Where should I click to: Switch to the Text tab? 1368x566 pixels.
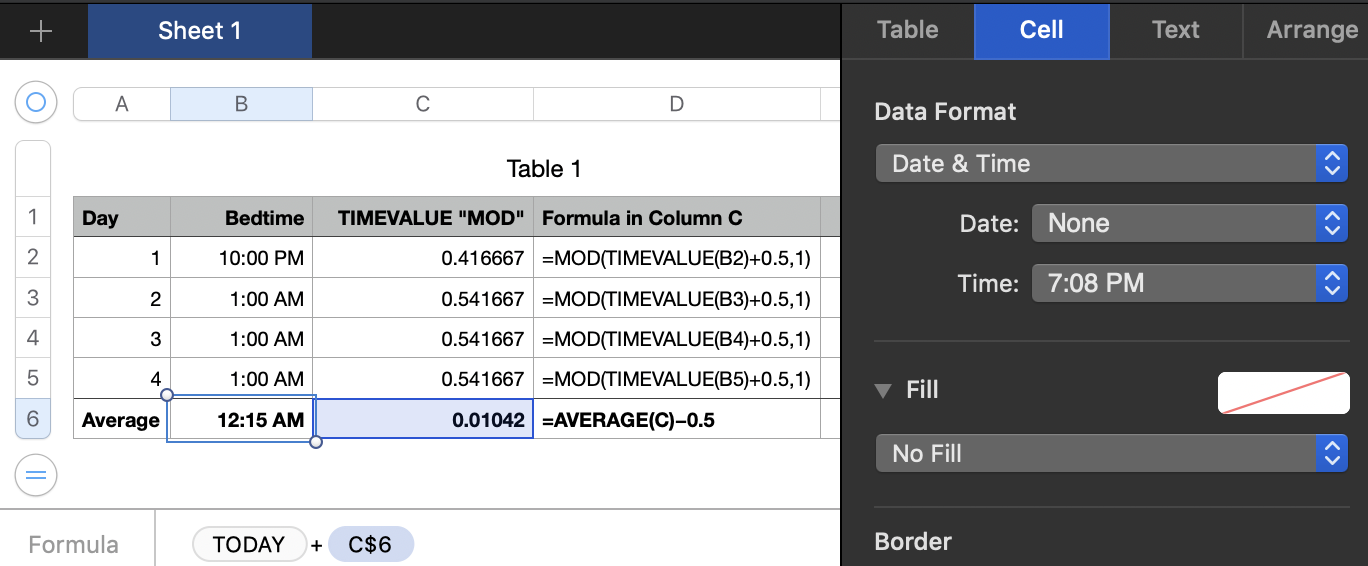click(x=1175, y=30)
